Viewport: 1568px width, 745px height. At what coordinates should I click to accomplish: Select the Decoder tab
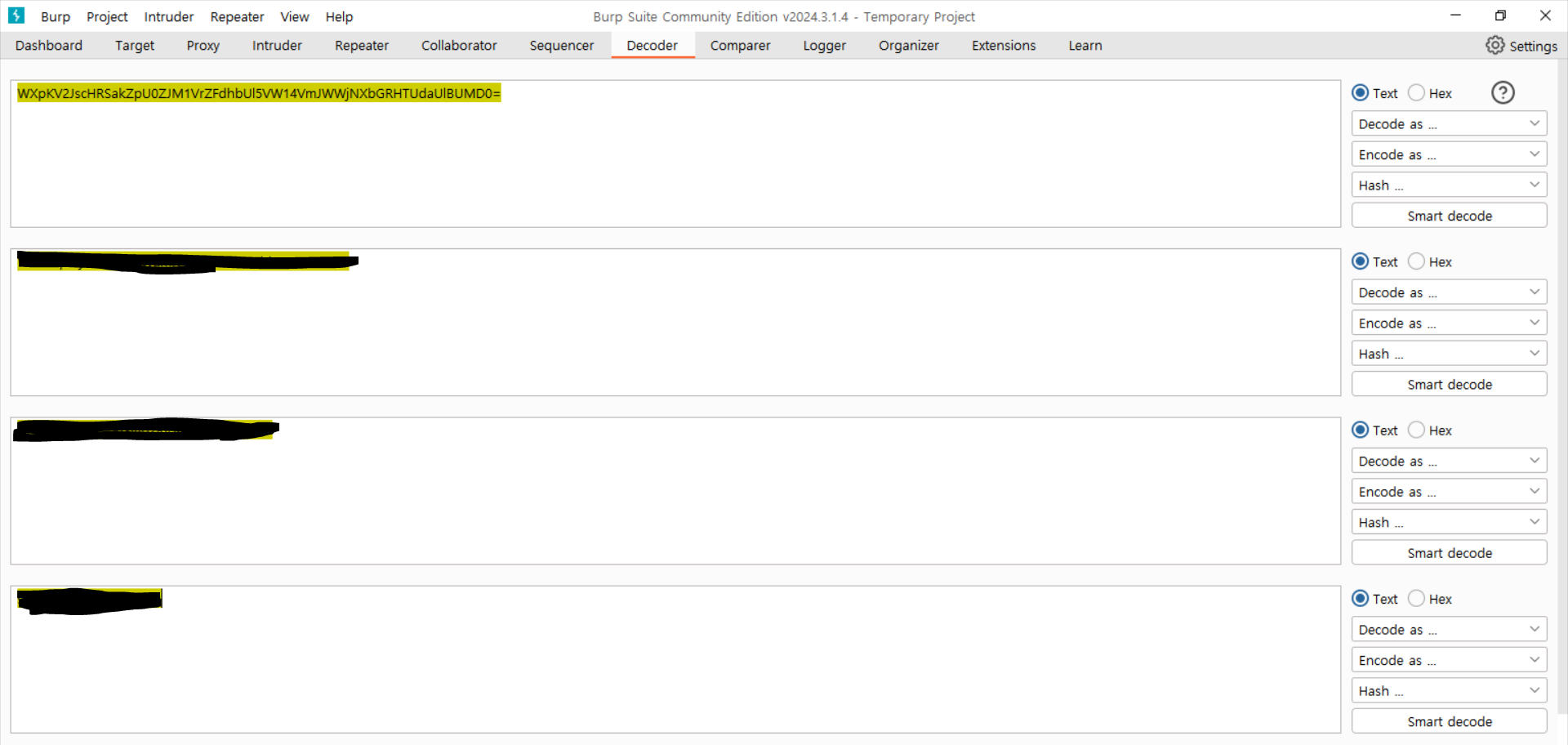tap(652, 46)
